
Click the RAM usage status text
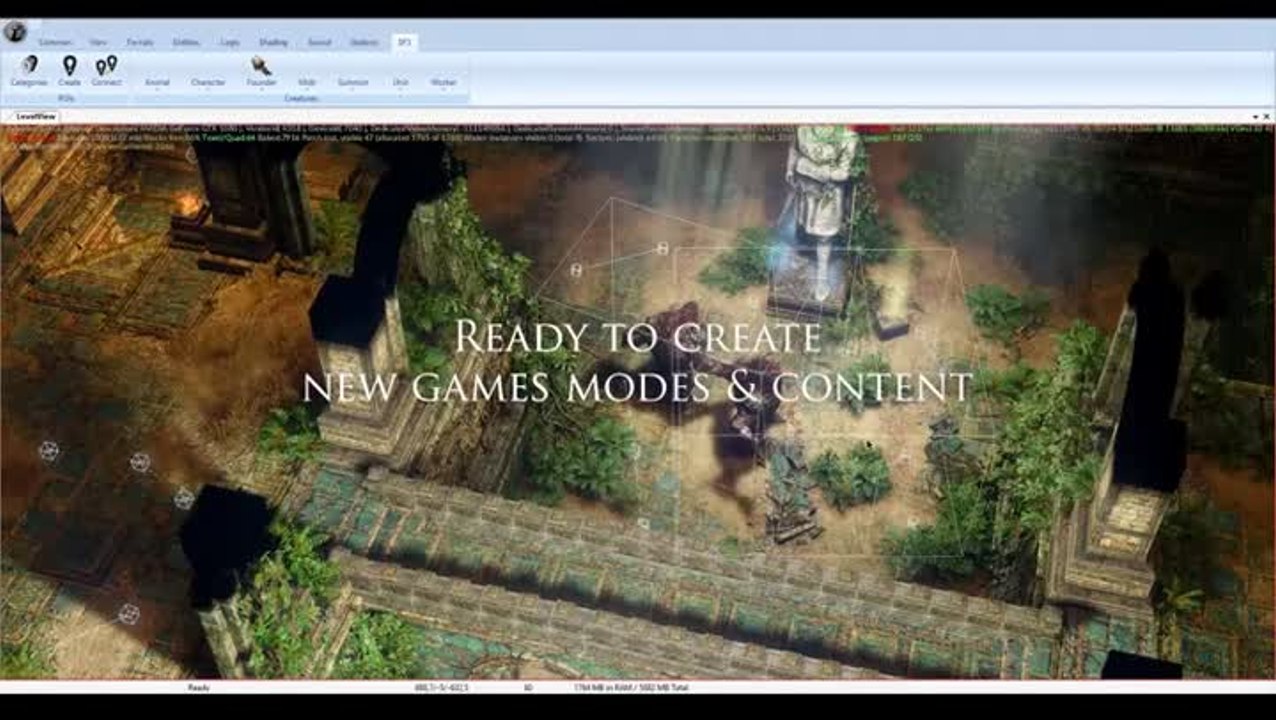point(630,688)
